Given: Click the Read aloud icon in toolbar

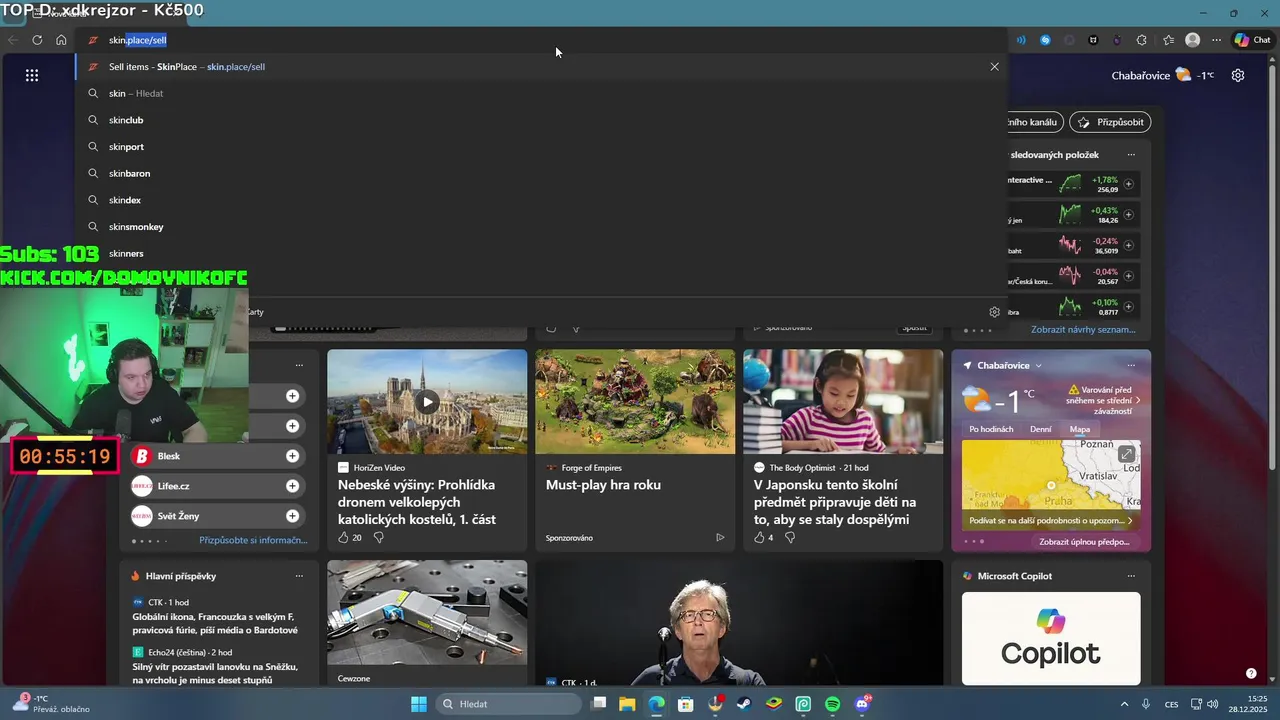Looking at the screenshot, I should [x=1021, y=40].
